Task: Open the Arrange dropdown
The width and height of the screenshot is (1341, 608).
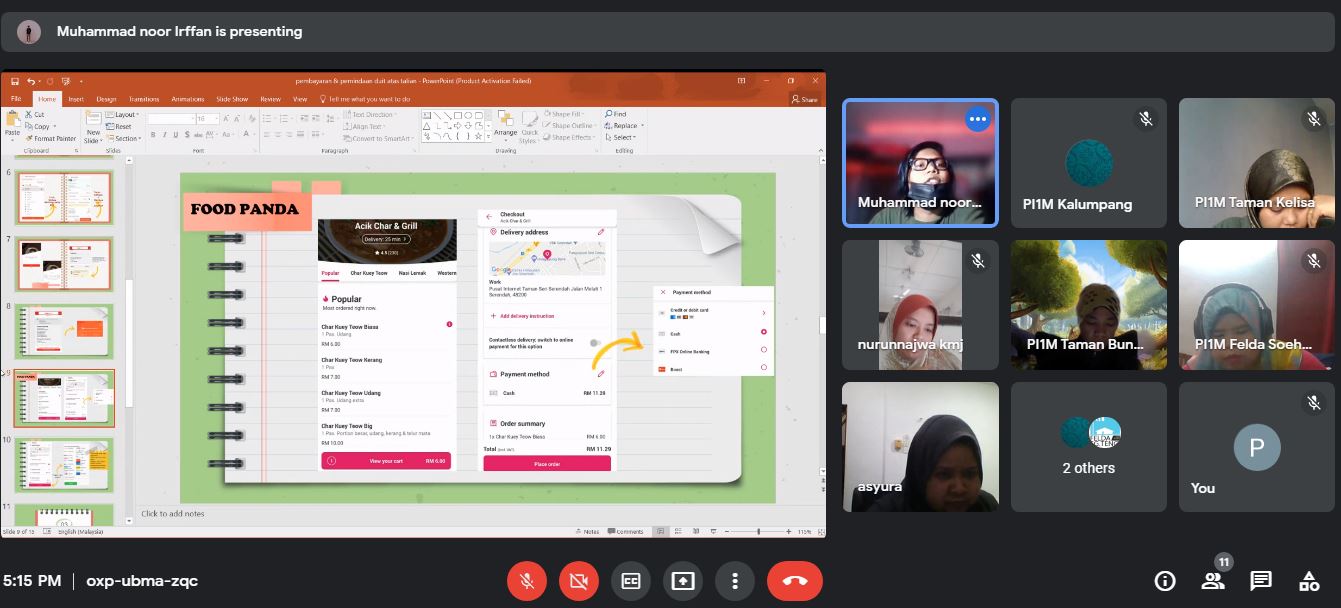Action: (x=506, y=125)
